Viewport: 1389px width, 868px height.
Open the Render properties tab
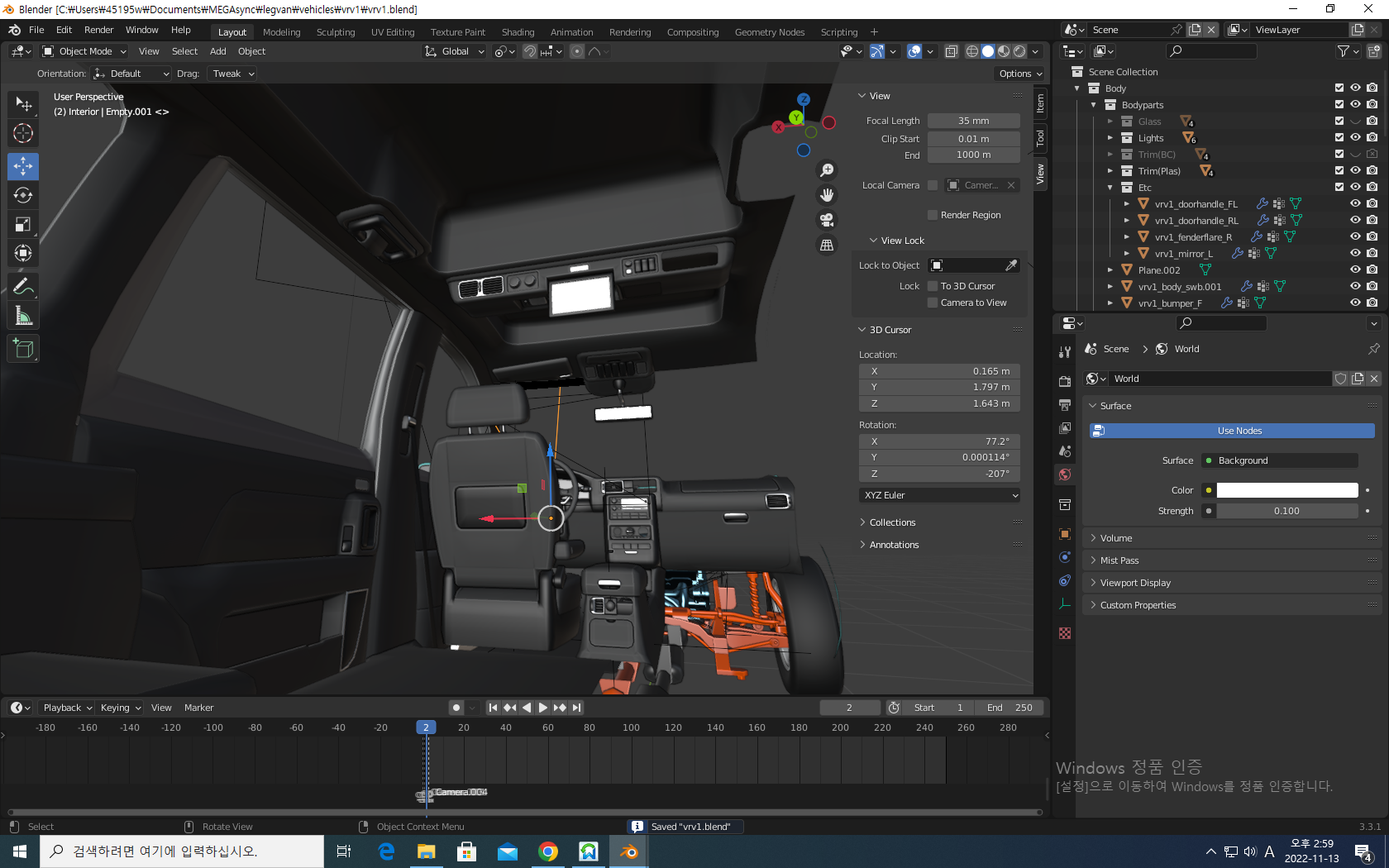coord(1065,382)
